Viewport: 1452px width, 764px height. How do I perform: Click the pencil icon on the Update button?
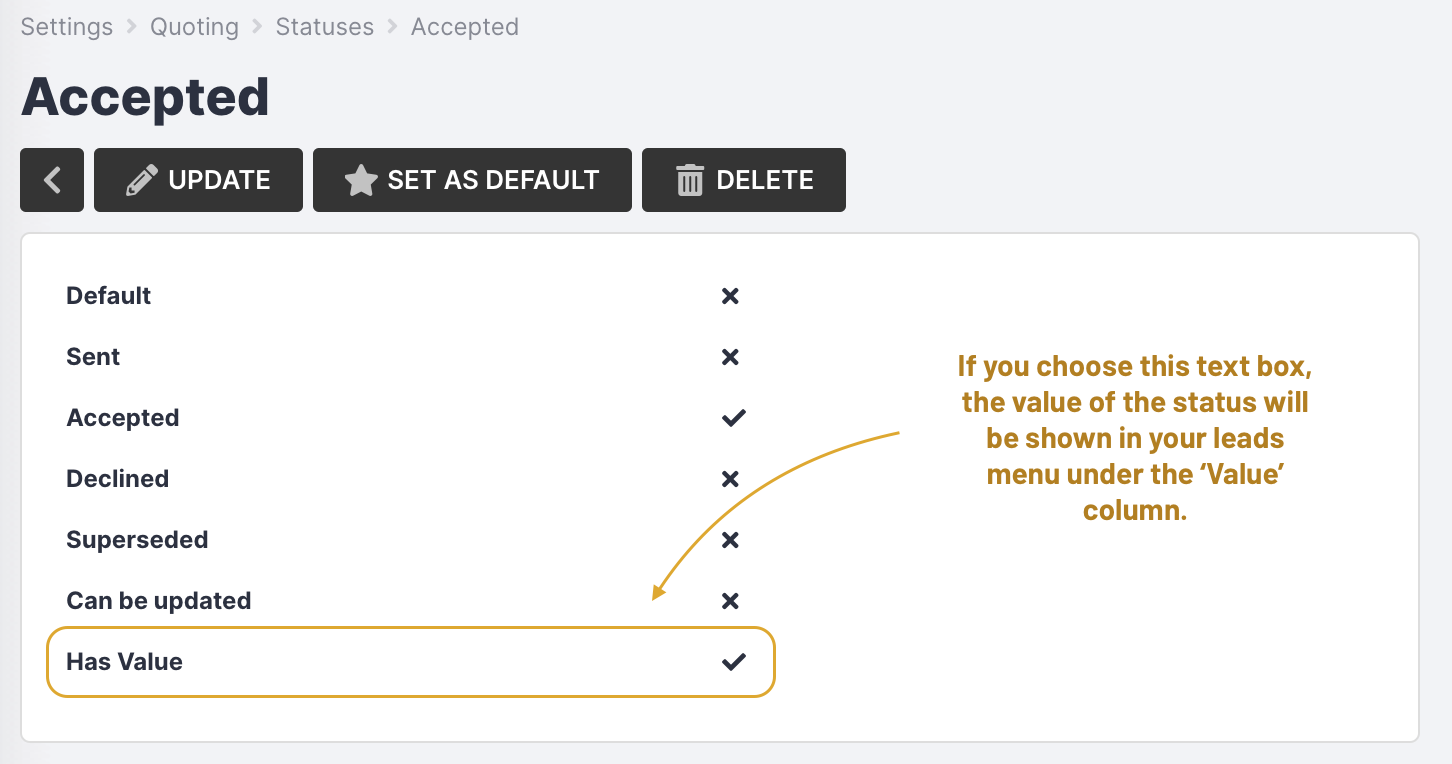tap(141, 180)
